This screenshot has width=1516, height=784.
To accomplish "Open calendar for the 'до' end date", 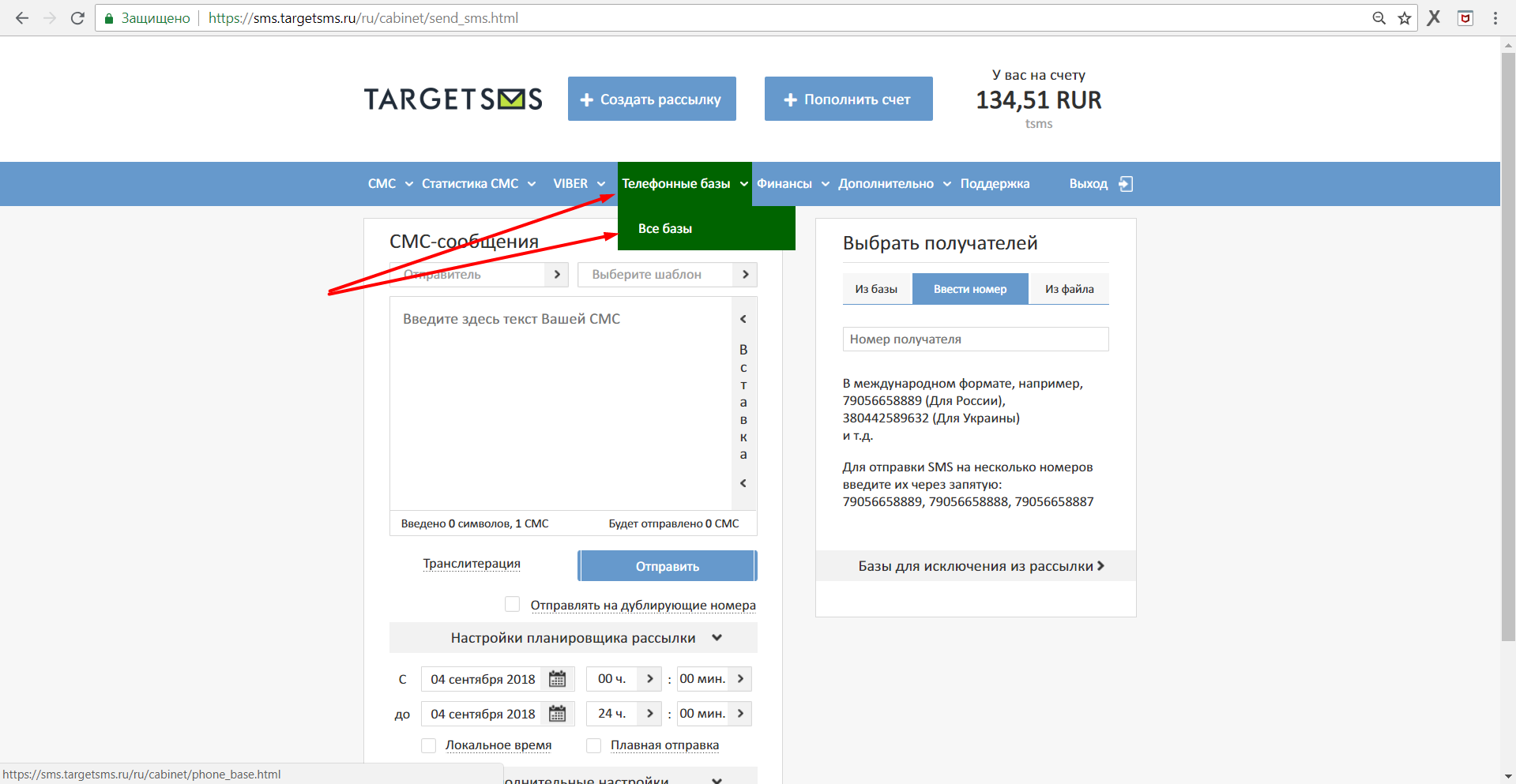I will (558, 714).
